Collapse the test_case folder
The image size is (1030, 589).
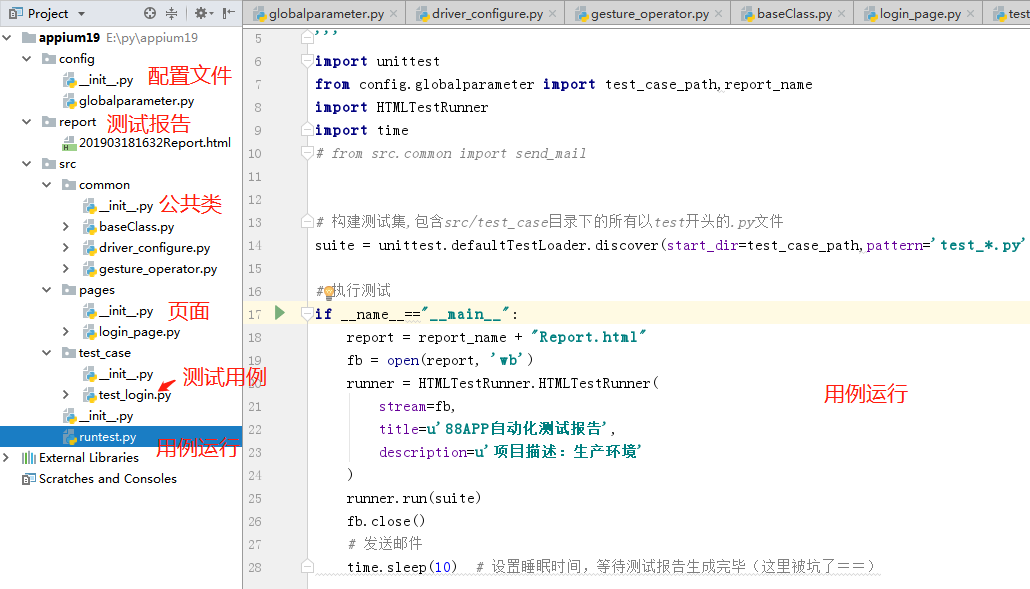47,353
